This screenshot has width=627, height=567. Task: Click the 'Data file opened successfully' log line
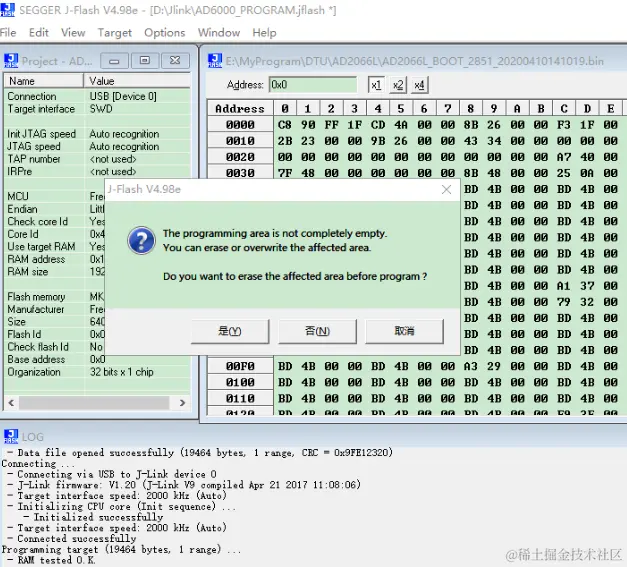(x=200, y=453)
